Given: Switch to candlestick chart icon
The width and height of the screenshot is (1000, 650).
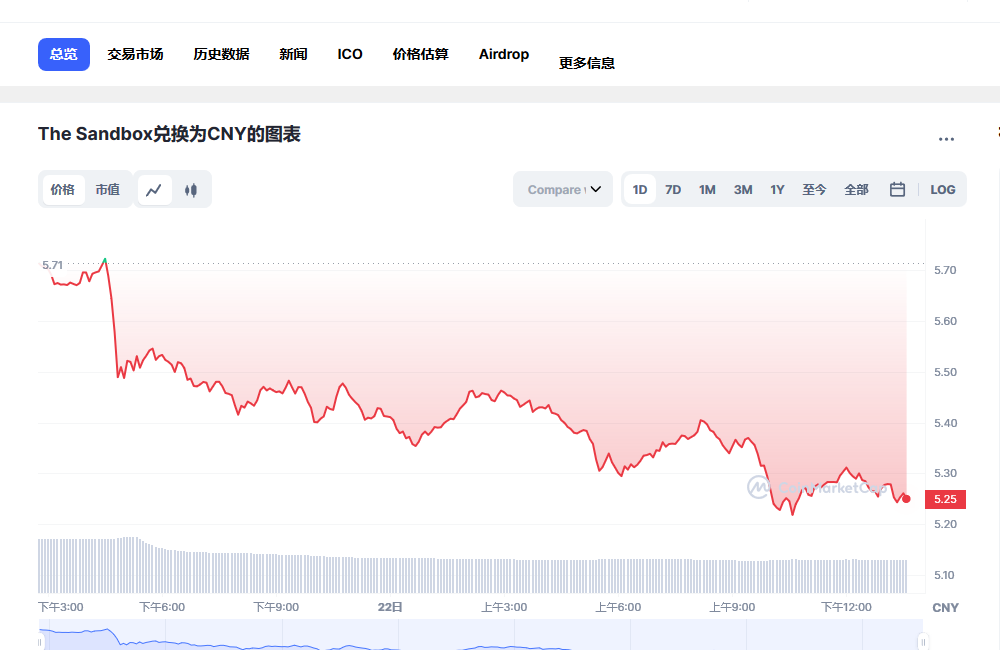Looking at the screenshot, I should coord(191,190).
